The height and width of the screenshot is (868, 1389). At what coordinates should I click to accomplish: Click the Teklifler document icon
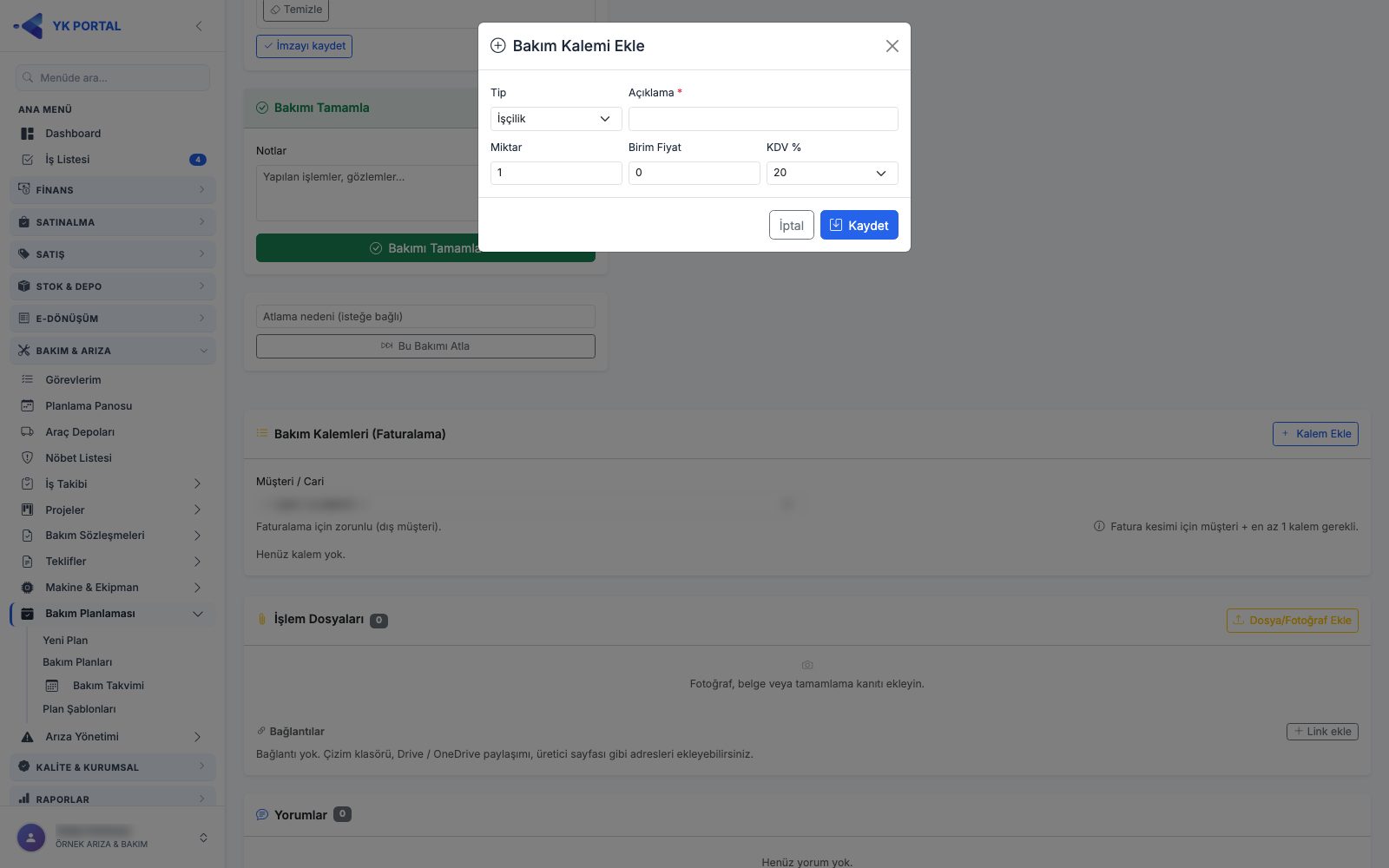tap(27, 562)
